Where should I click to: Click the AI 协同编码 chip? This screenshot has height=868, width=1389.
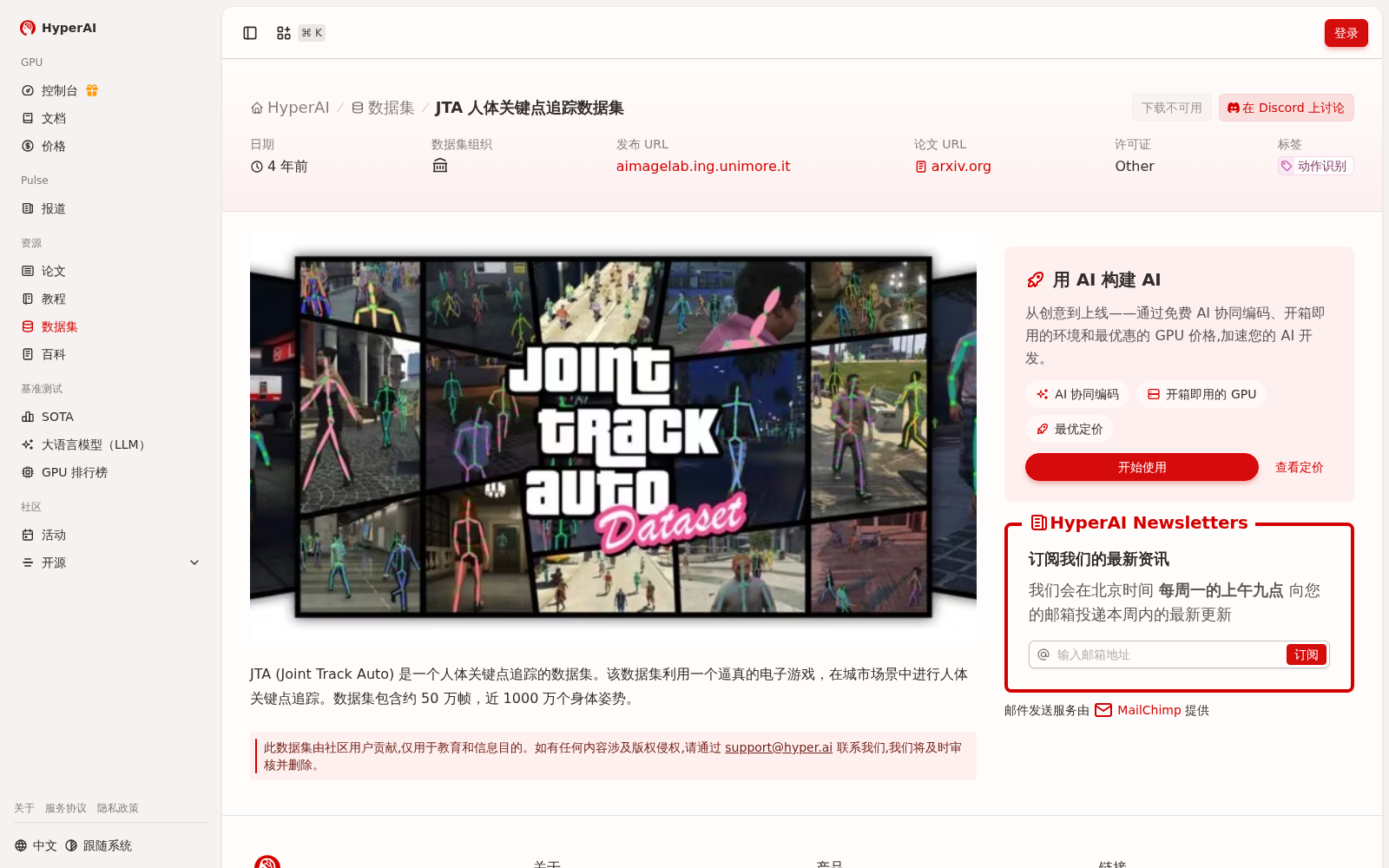click(1077, 394)
